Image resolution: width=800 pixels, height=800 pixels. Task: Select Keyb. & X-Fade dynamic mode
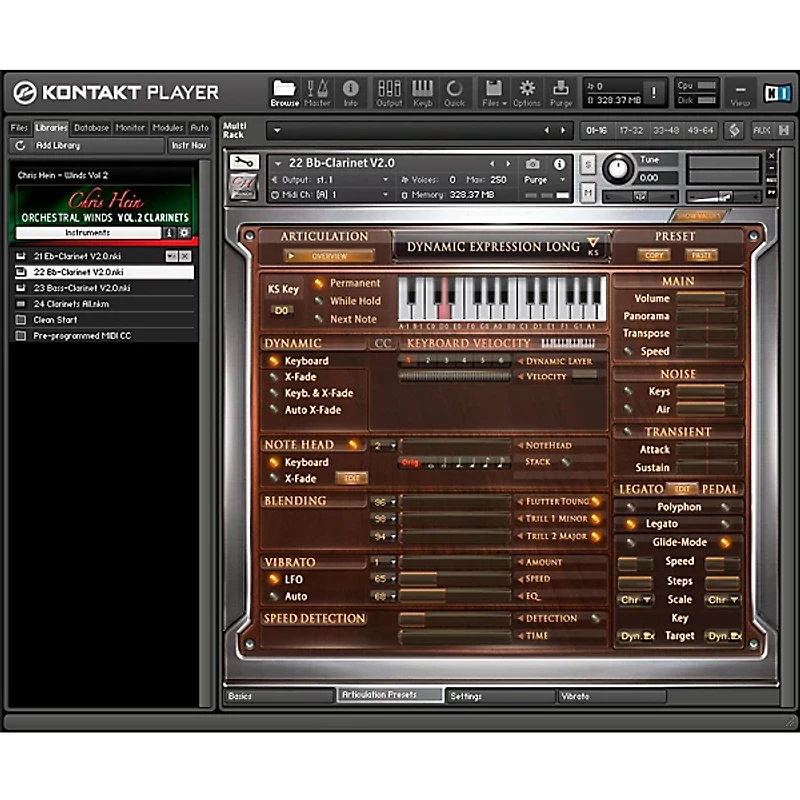(x=274, y=393)
